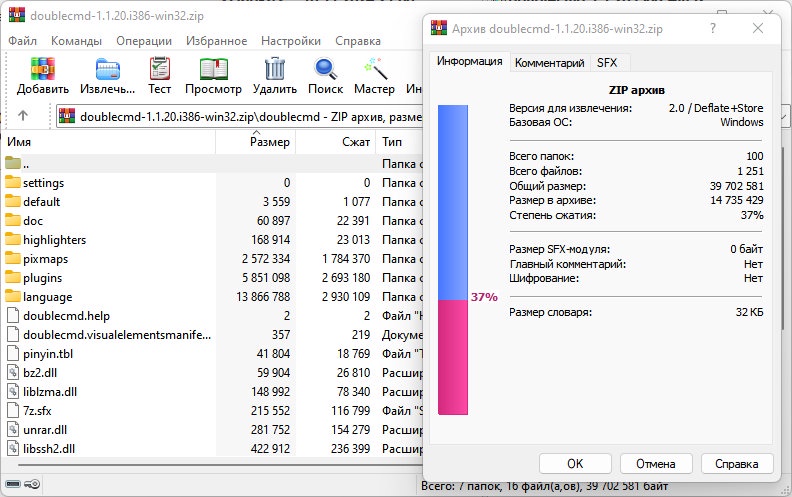
Task: Click the Поиск magnifier icon
Action: click(x=326, y=69)
